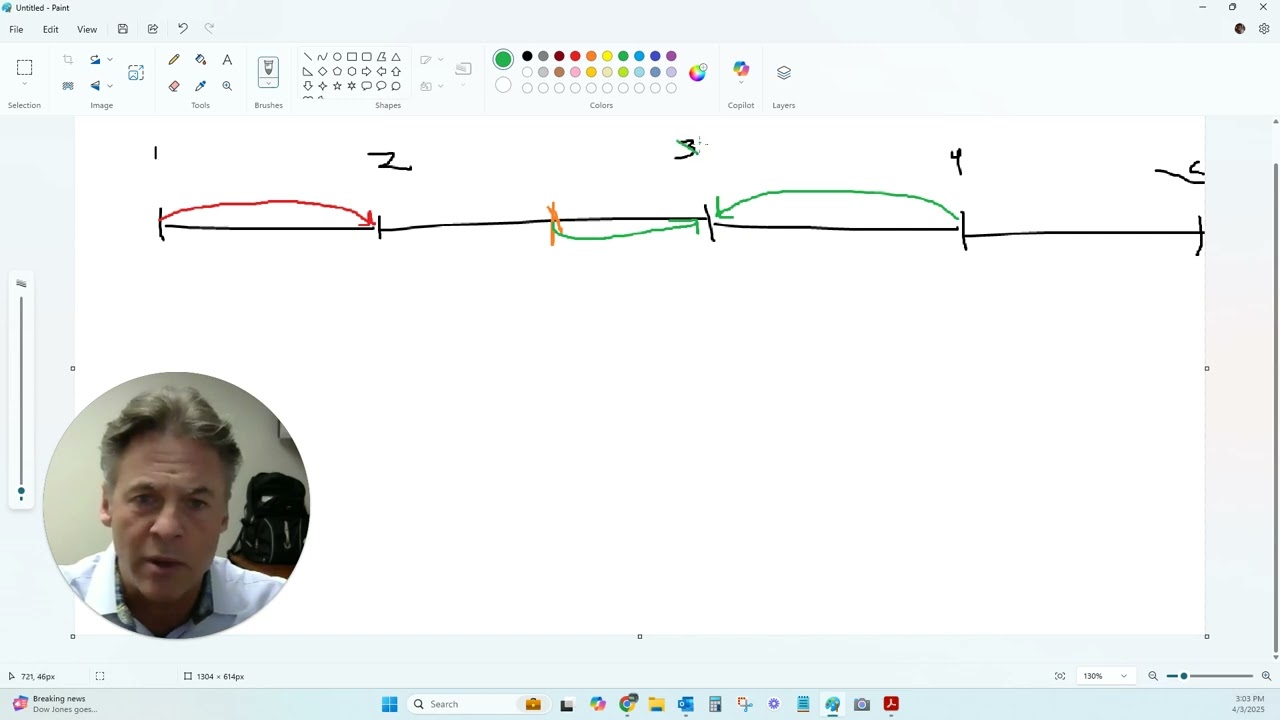Image resolution: width=1280 pixels, height=720 pixels.
Task: Click the brush size slider handle
Action: coord(21,491)
